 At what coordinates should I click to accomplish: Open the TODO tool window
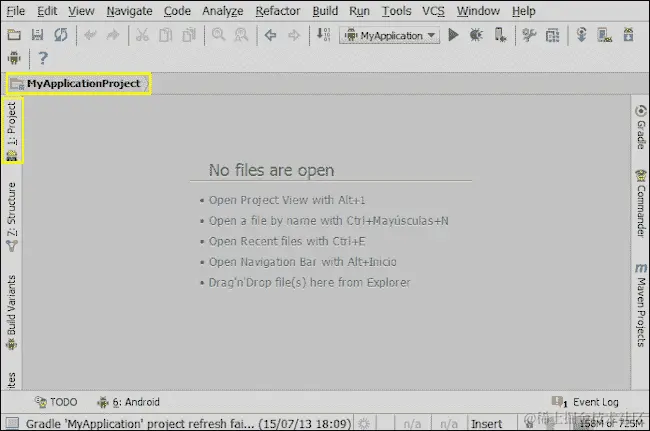[56, 402]
